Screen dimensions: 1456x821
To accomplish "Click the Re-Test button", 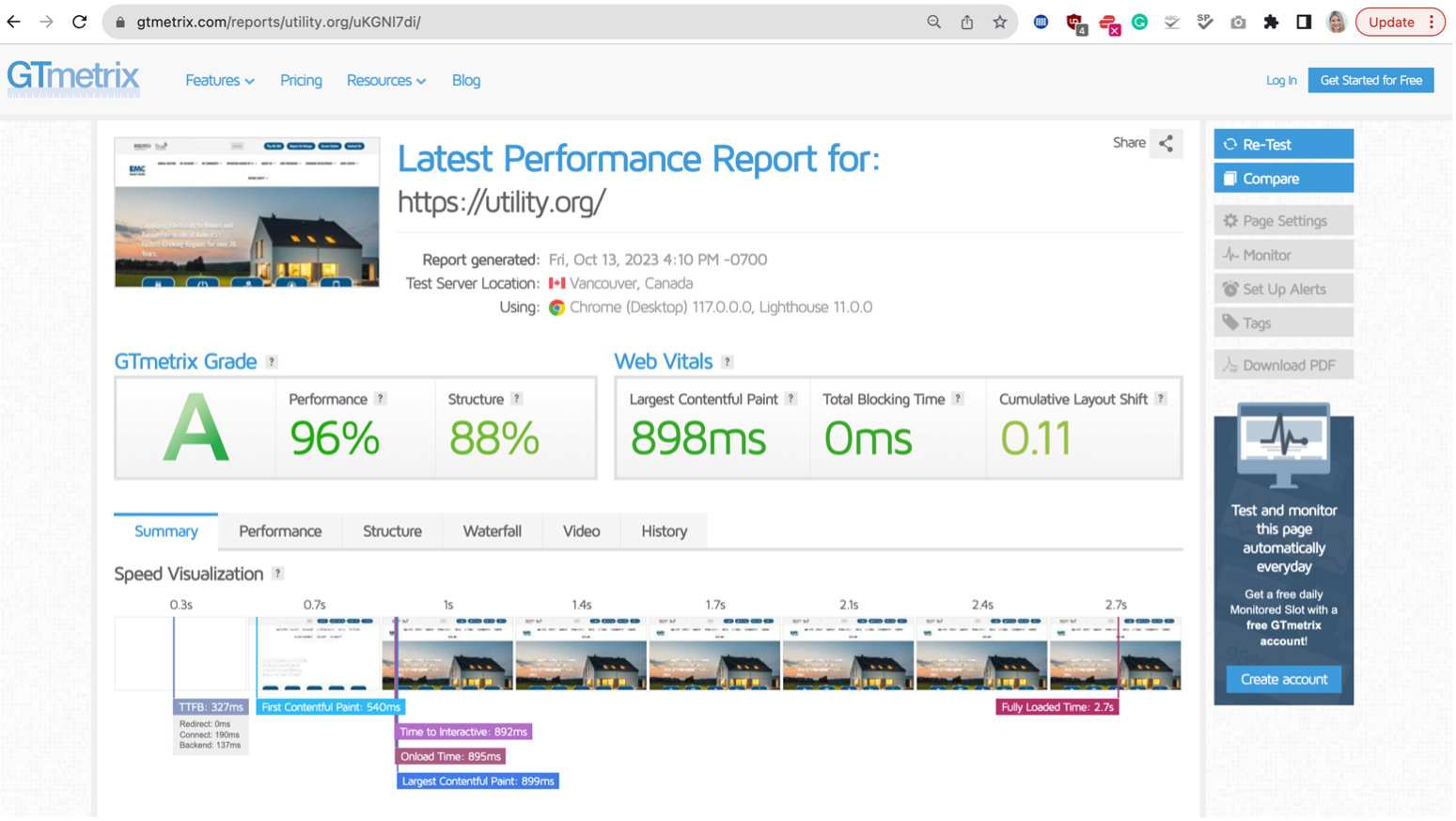I will [1283, 144].
